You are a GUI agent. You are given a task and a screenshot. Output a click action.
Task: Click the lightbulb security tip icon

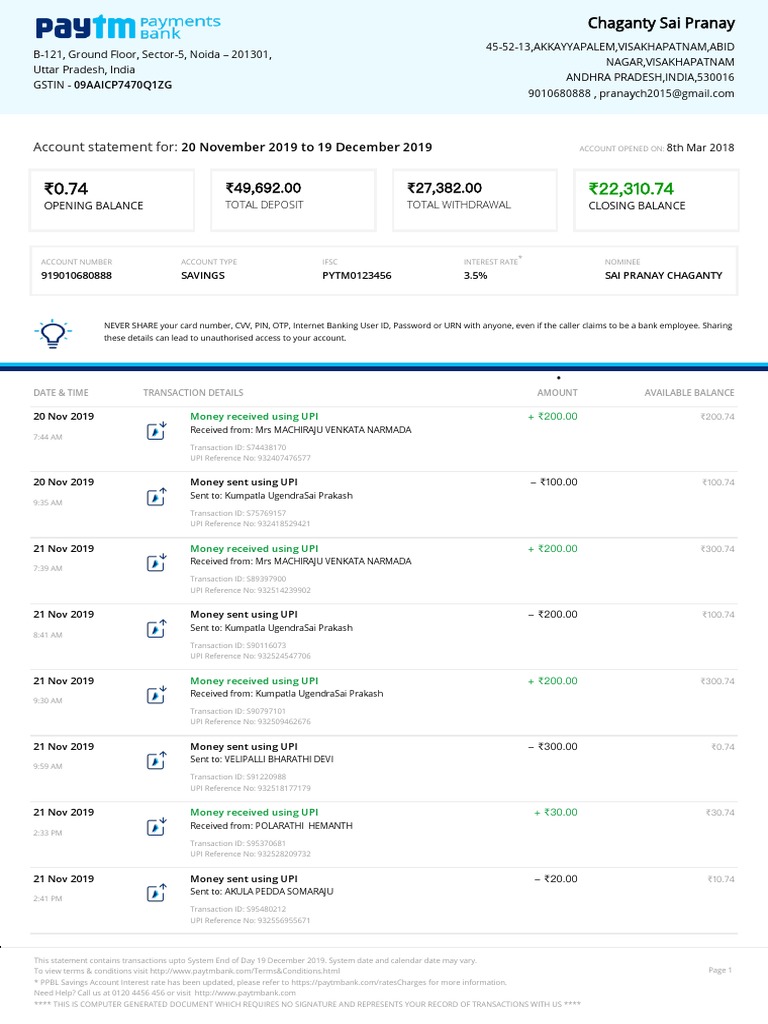coord(49,331)
